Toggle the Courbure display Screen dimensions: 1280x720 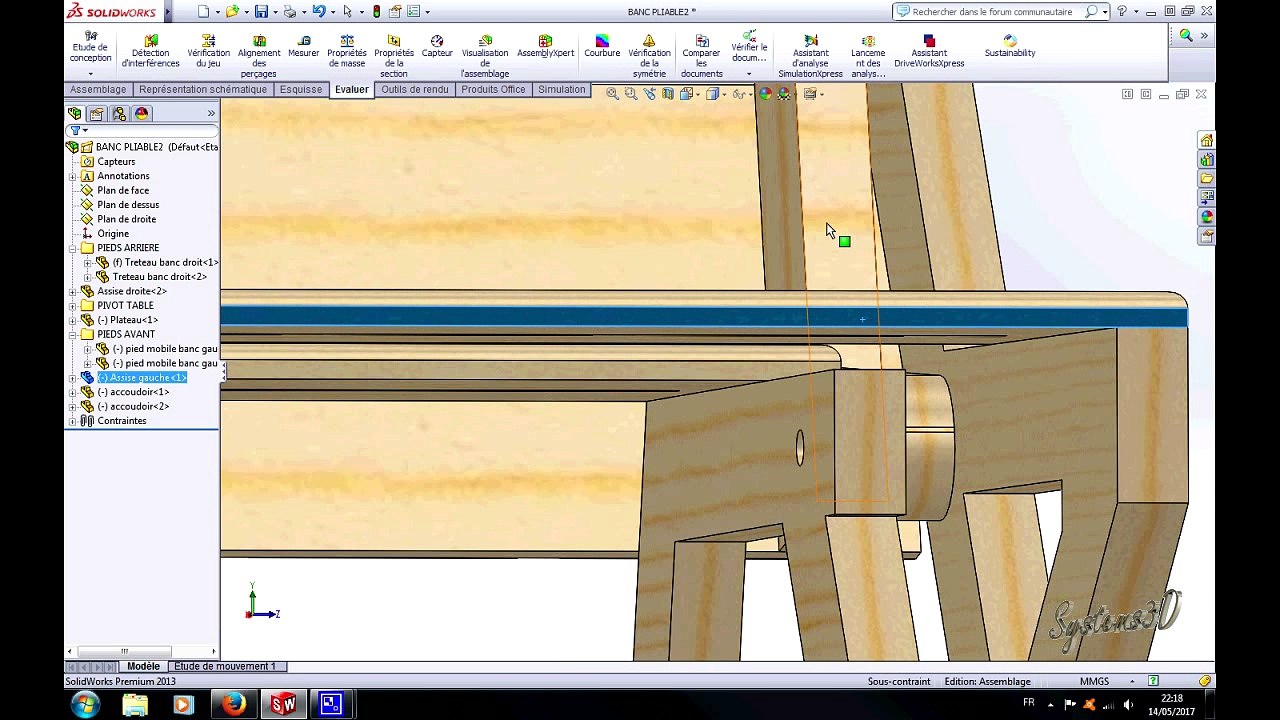point(602,47)
